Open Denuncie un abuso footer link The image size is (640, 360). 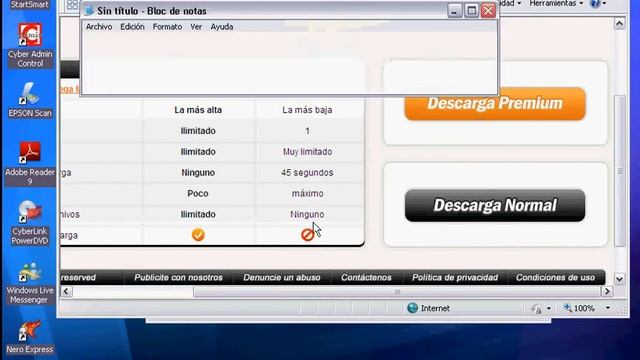click(282, 278)
